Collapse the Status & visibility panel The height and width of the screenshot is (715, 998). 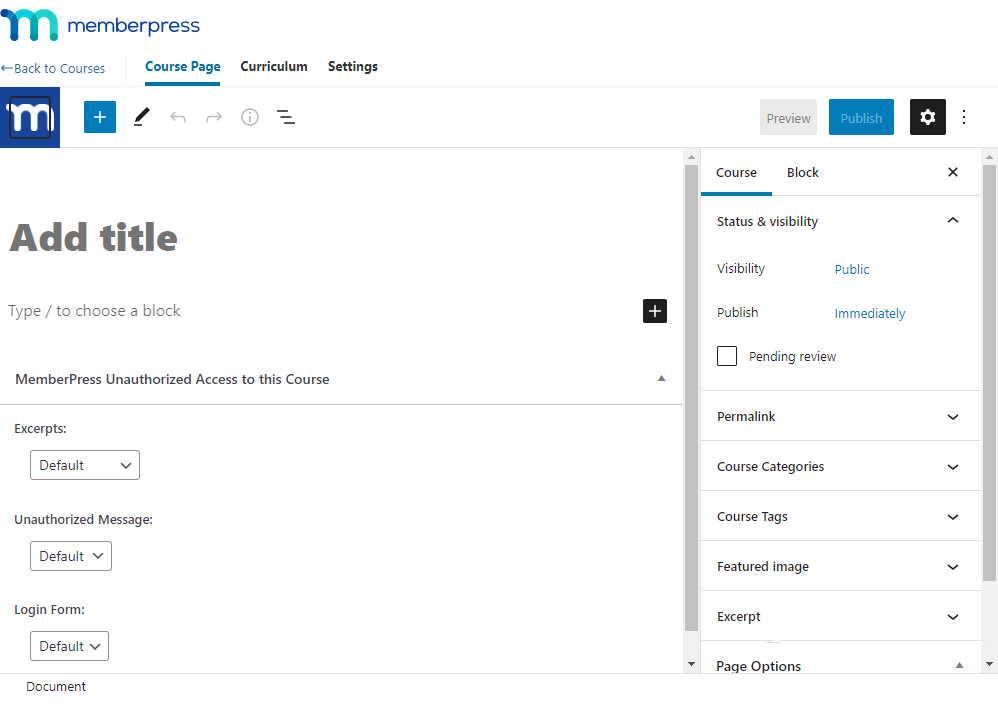pos(952,221)
